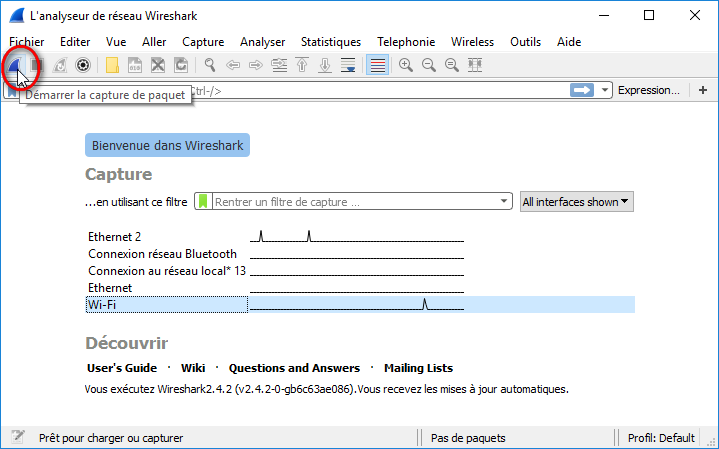719x449 pixels.
Task: Click the green capture filter bookmark icon
Action: pyautogui.click(x=203, y=201)
